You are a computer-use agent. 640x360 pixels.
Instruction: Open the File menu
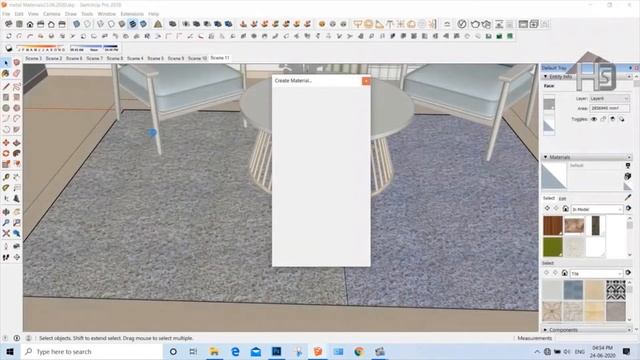[6, 14]
